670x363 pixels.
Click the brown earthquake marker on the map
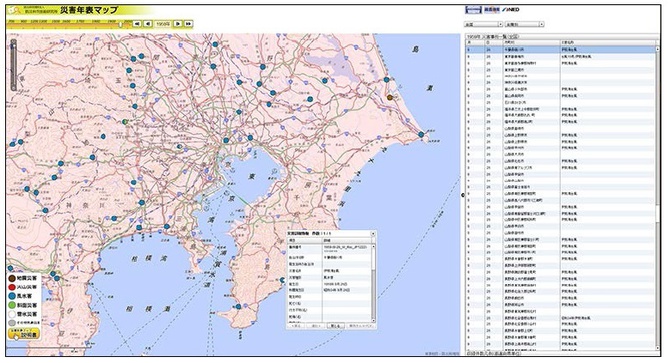tap(390, 97)
